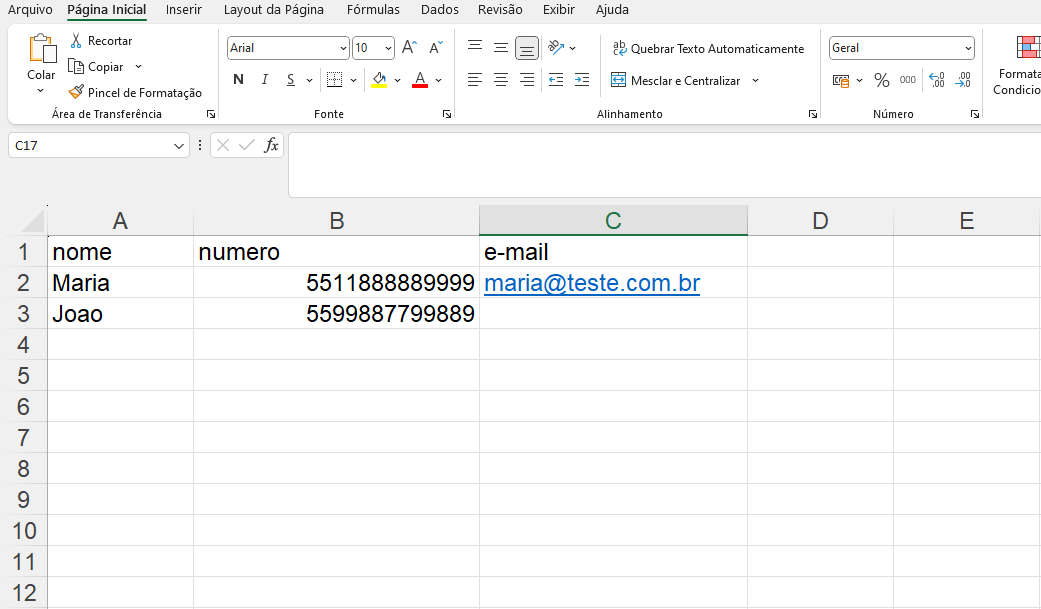Align text to bottom

[x=526, y=48]
